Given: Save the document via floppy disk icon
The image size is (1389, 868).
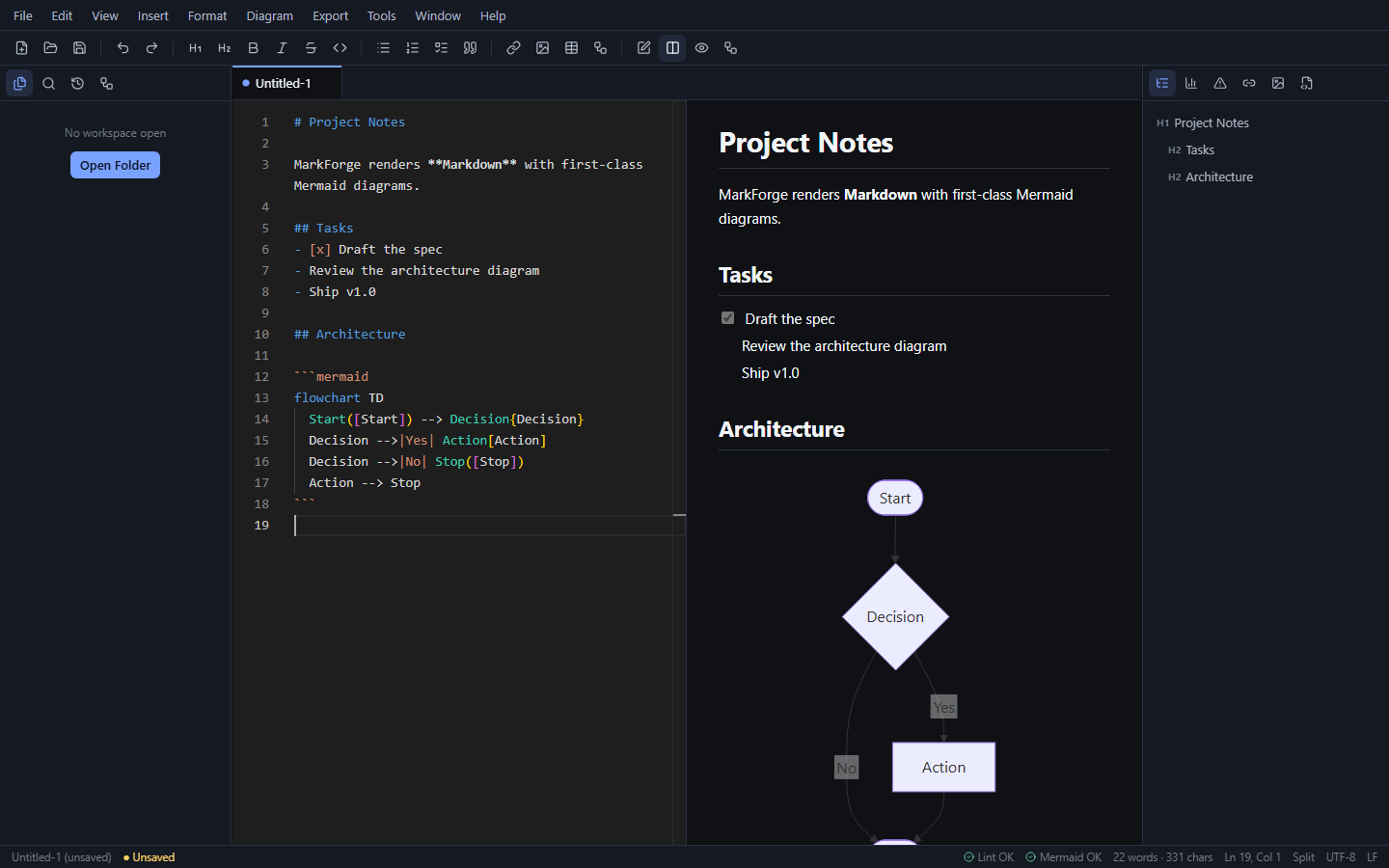Looking at the screenshot, I should 80,48.
